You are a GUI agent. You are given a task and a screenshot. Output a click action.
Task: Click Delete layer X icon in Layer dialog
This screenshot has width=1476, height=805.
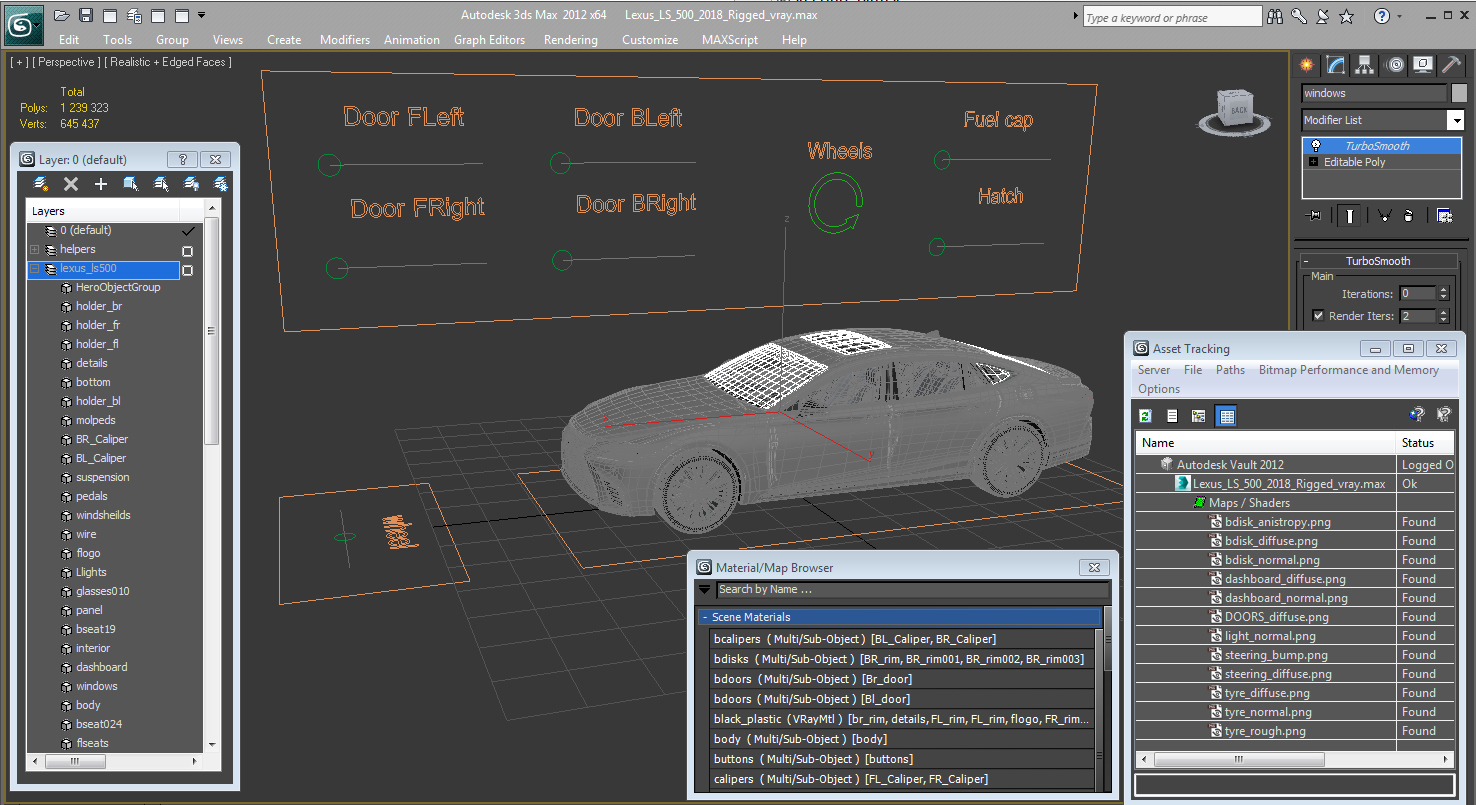(x=71, y=184)
